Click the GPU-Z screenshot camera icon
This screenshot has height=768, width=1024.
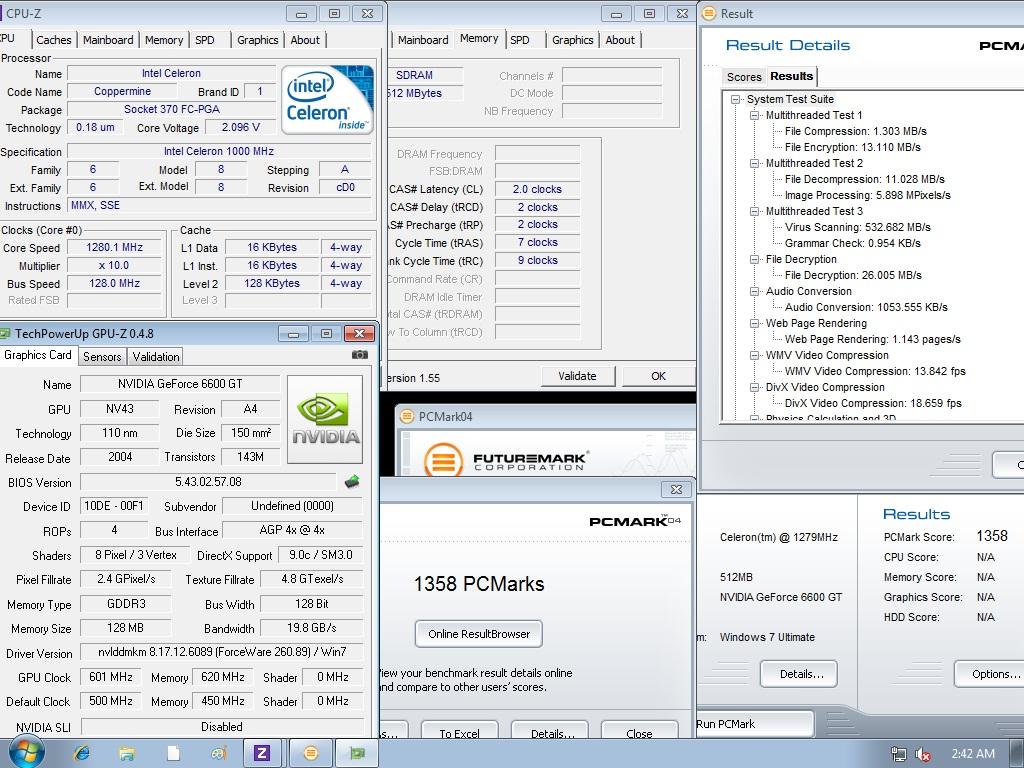[x=359, y=355]
